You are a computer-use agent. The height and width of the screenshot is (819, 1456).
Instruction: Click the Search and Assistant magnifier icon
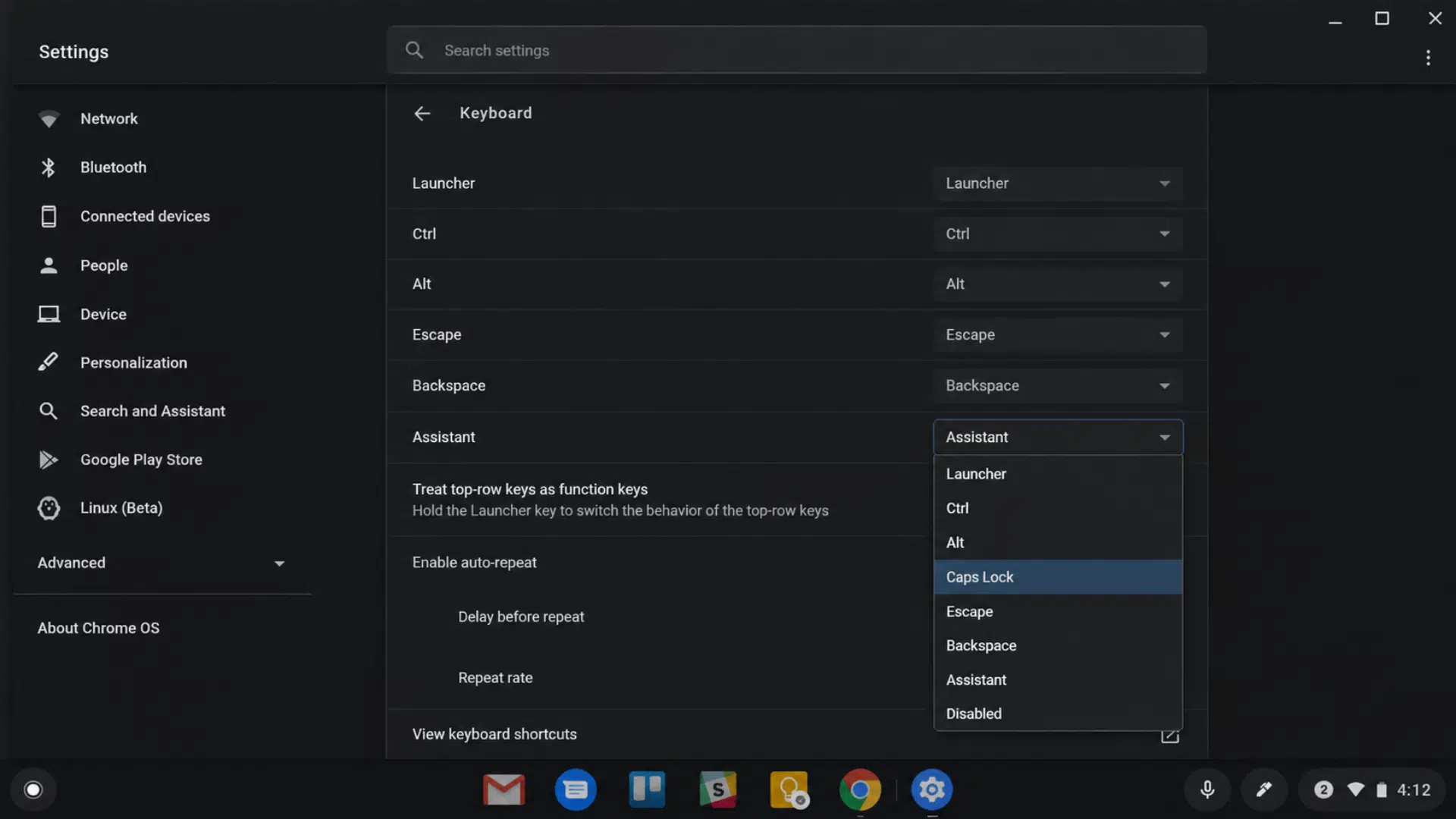pos(49,411)
